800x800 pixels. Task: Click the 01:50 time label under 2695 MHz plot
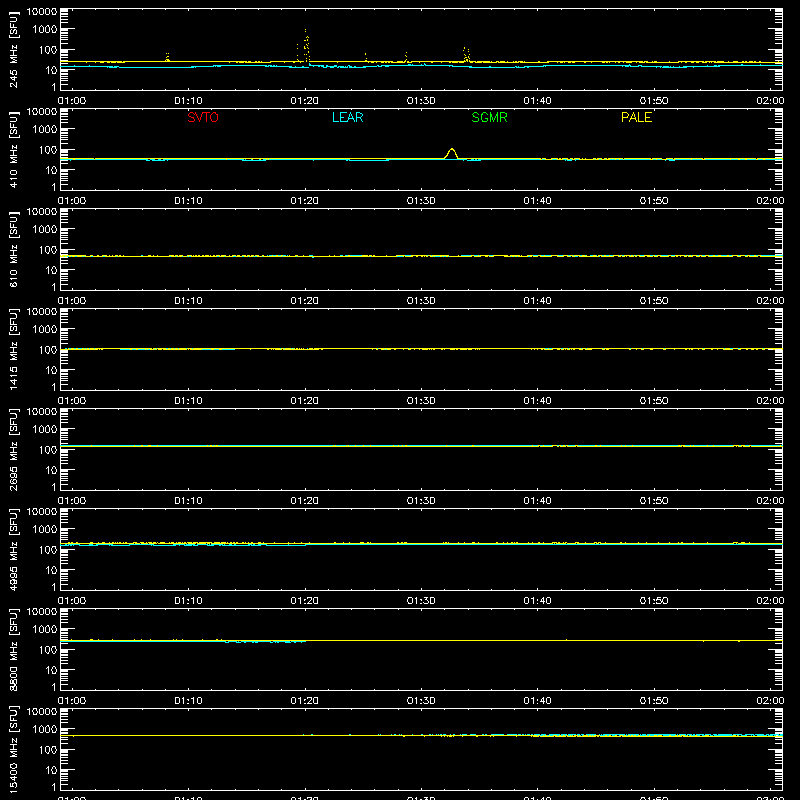point(654,501)
